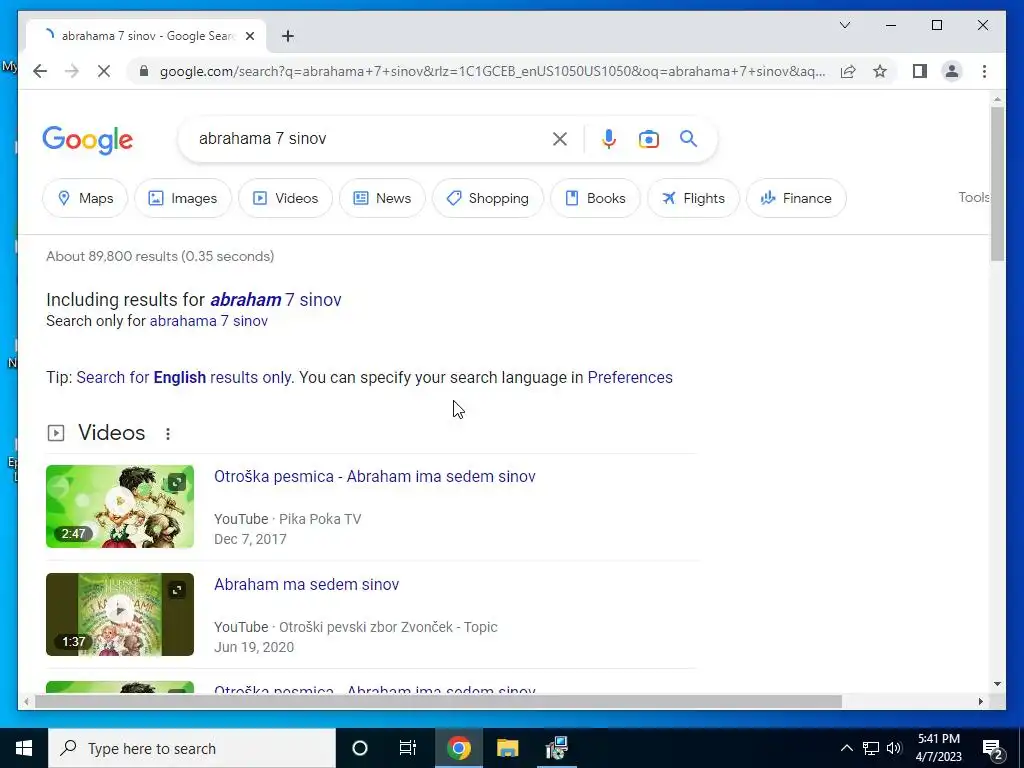Open the network icon in system tray
Viewport: 1024px width, 768px height.
(871, 748)
